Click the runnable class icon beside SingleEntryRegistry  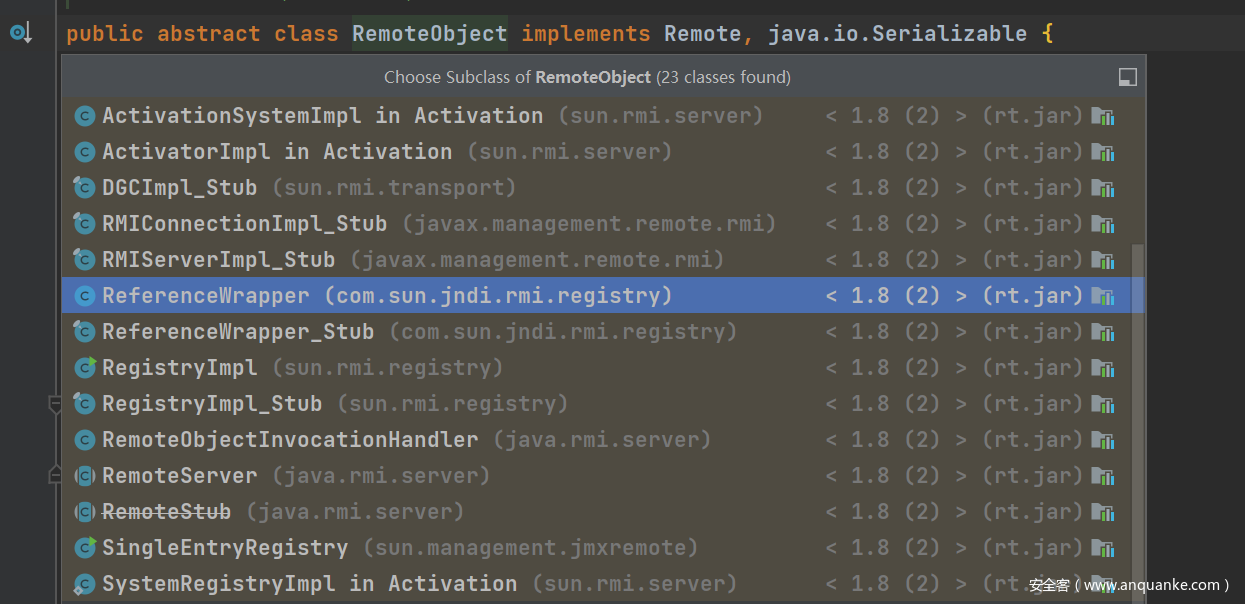tap(85, 548)
